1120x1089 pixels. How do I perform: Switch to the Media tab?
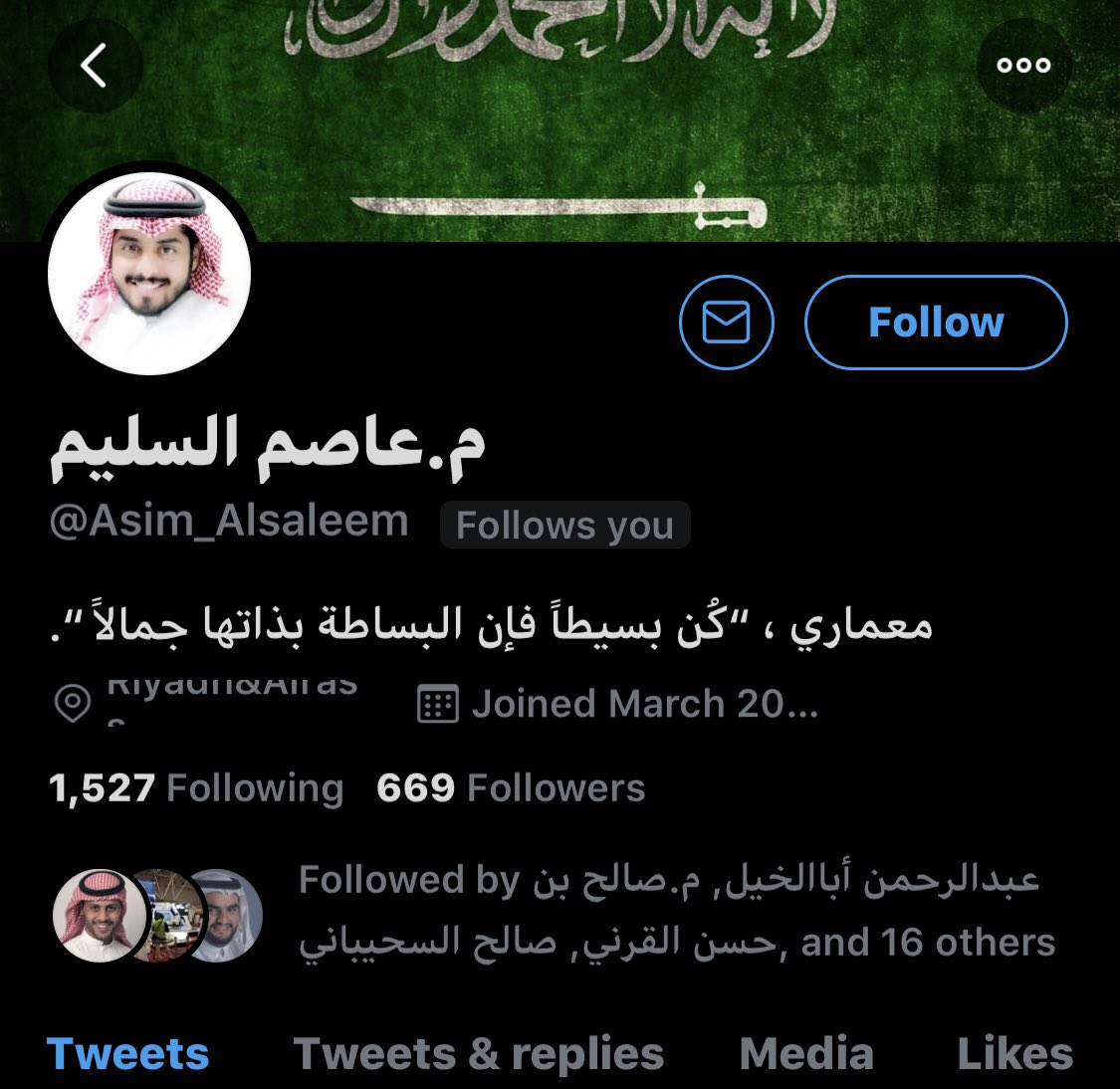[806, 1053]
